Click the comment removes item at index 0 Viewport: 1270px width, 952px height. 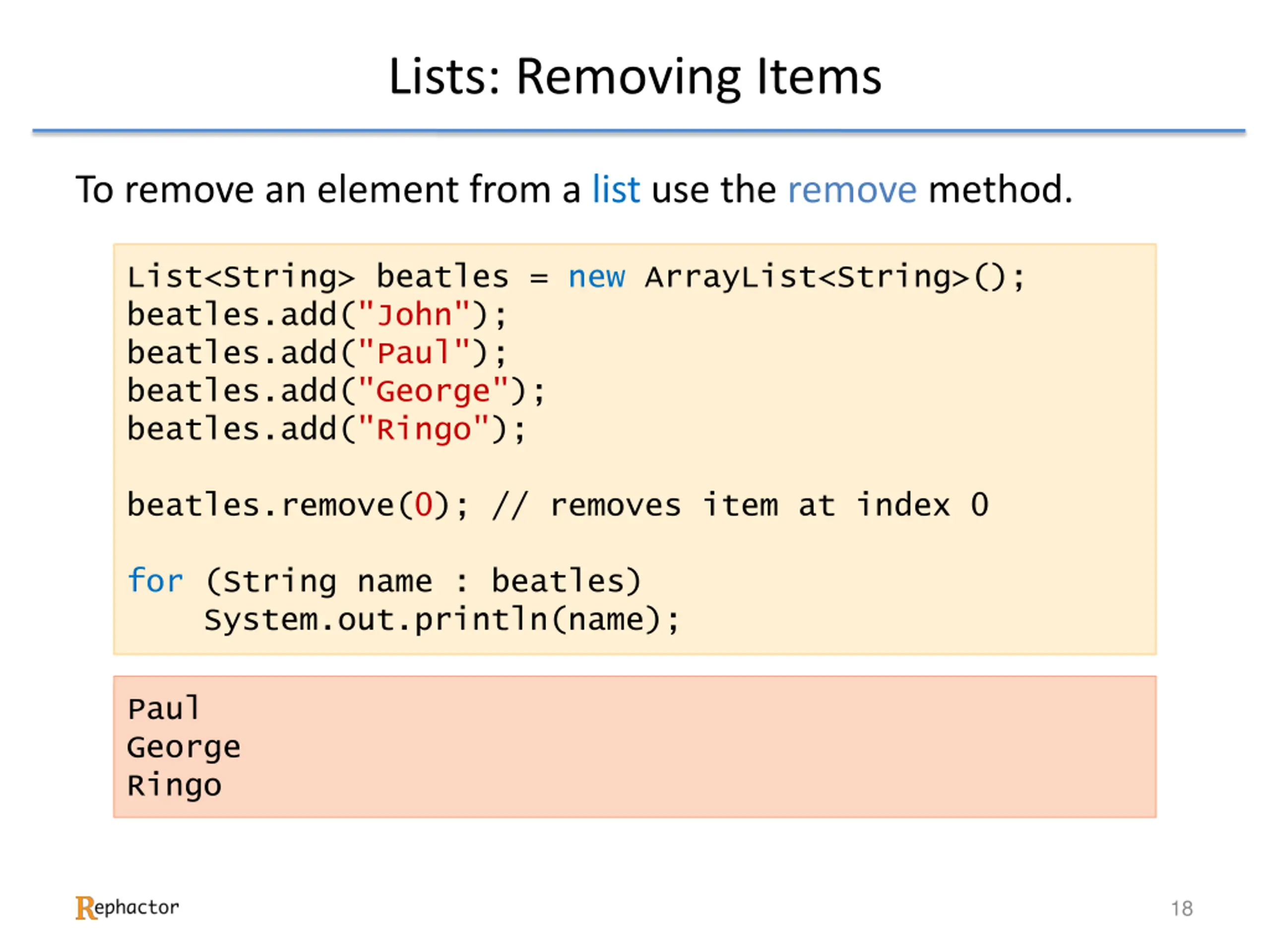click(x=741, y=506)
